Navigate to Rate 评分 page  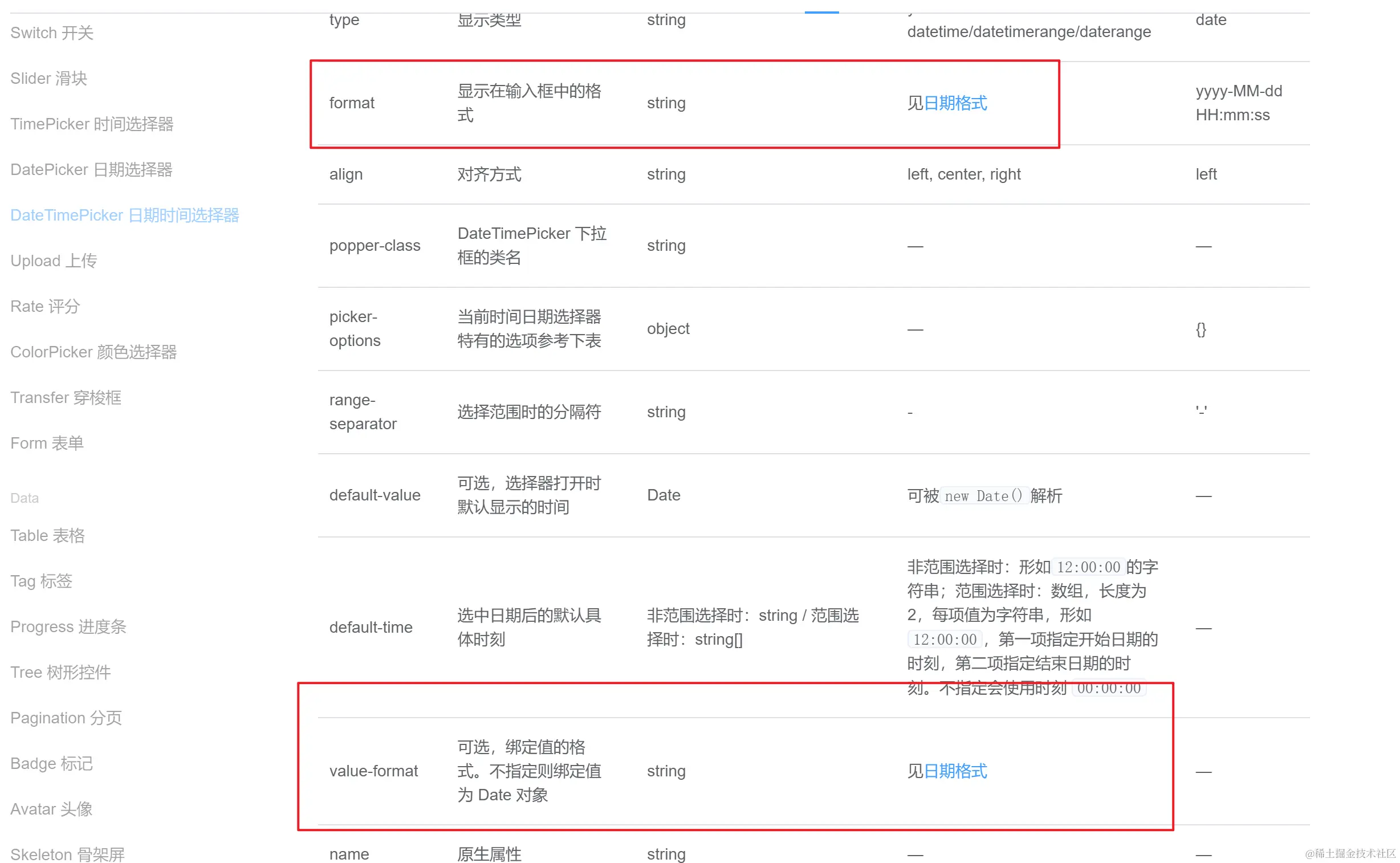(x=45, y=307)
